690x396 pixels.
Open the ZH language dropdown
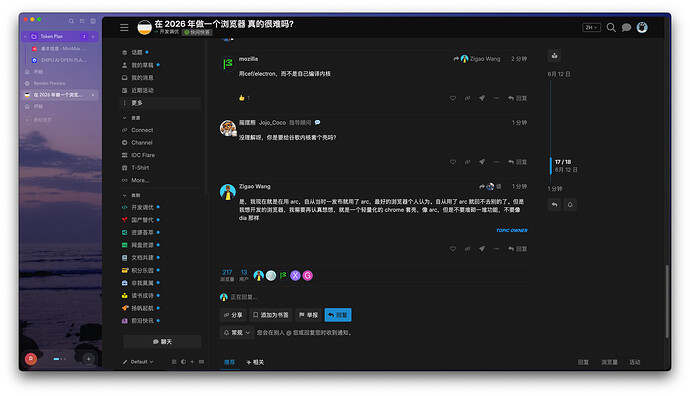[x=591, y=28]
